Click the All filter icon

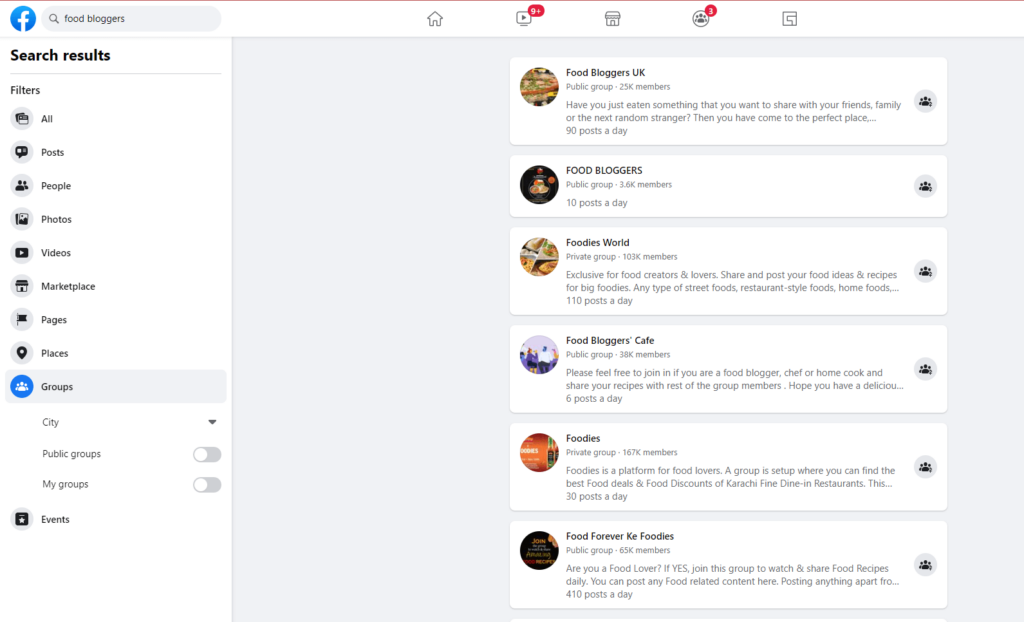click(x=22, y=118)
